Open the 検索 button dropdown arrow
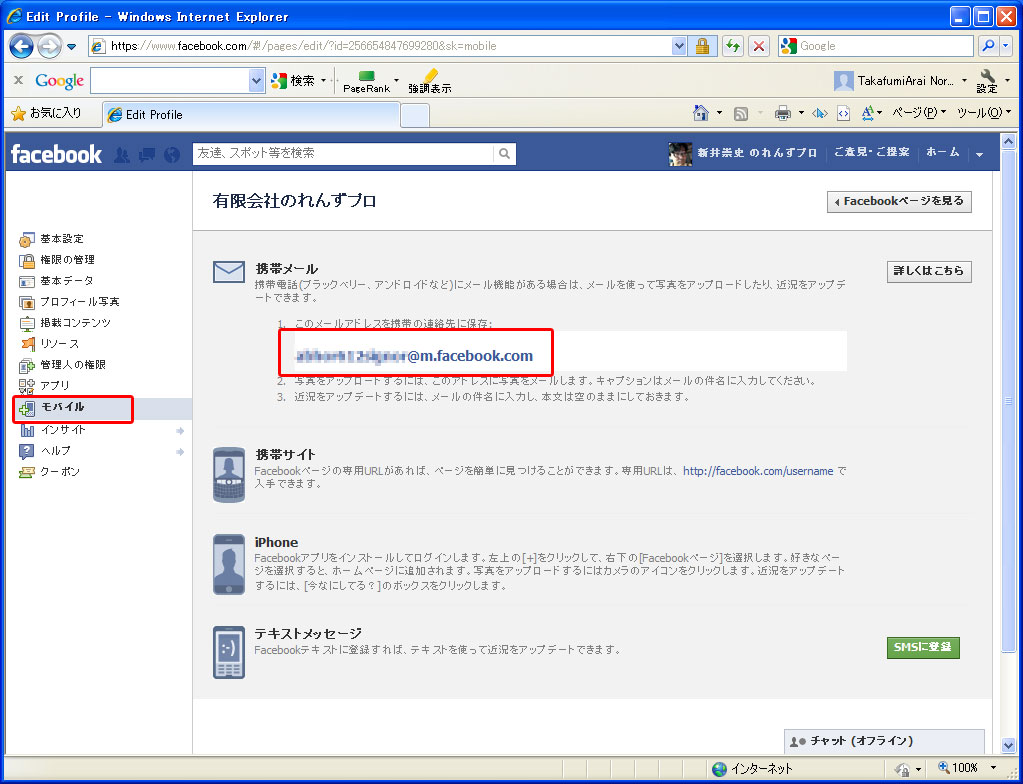The height and width of the screenshot is (784, 1023). coord(324,80)
